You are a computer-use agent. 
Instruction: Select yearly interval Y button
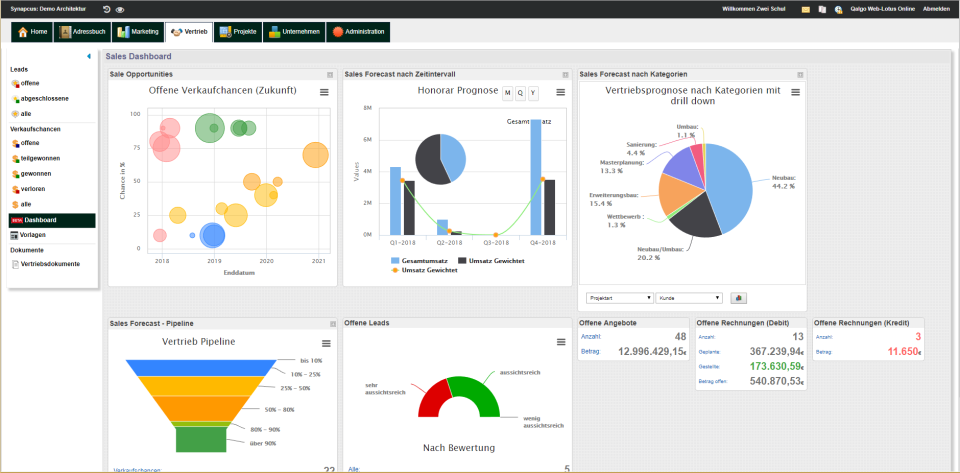[533, 93]
